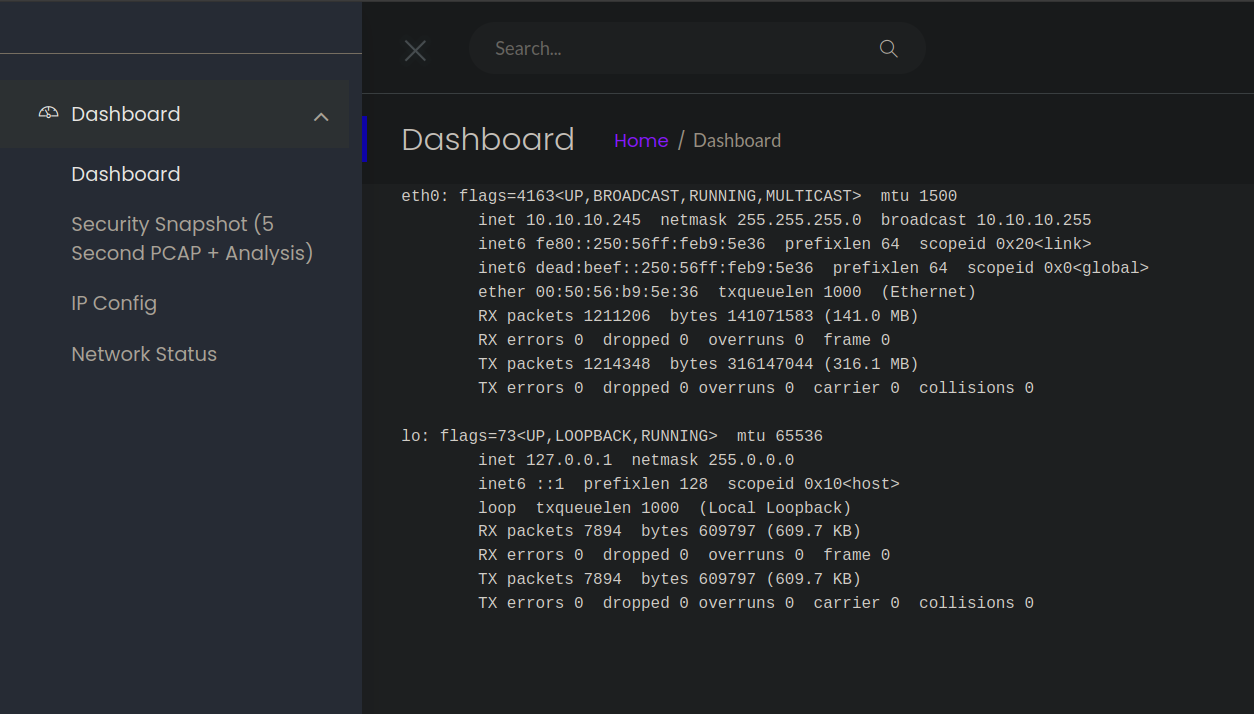Click the speedometer Dashboard icon in sidebar
The width and height of the screenshot is (1254, 714).
pos(47,112)
